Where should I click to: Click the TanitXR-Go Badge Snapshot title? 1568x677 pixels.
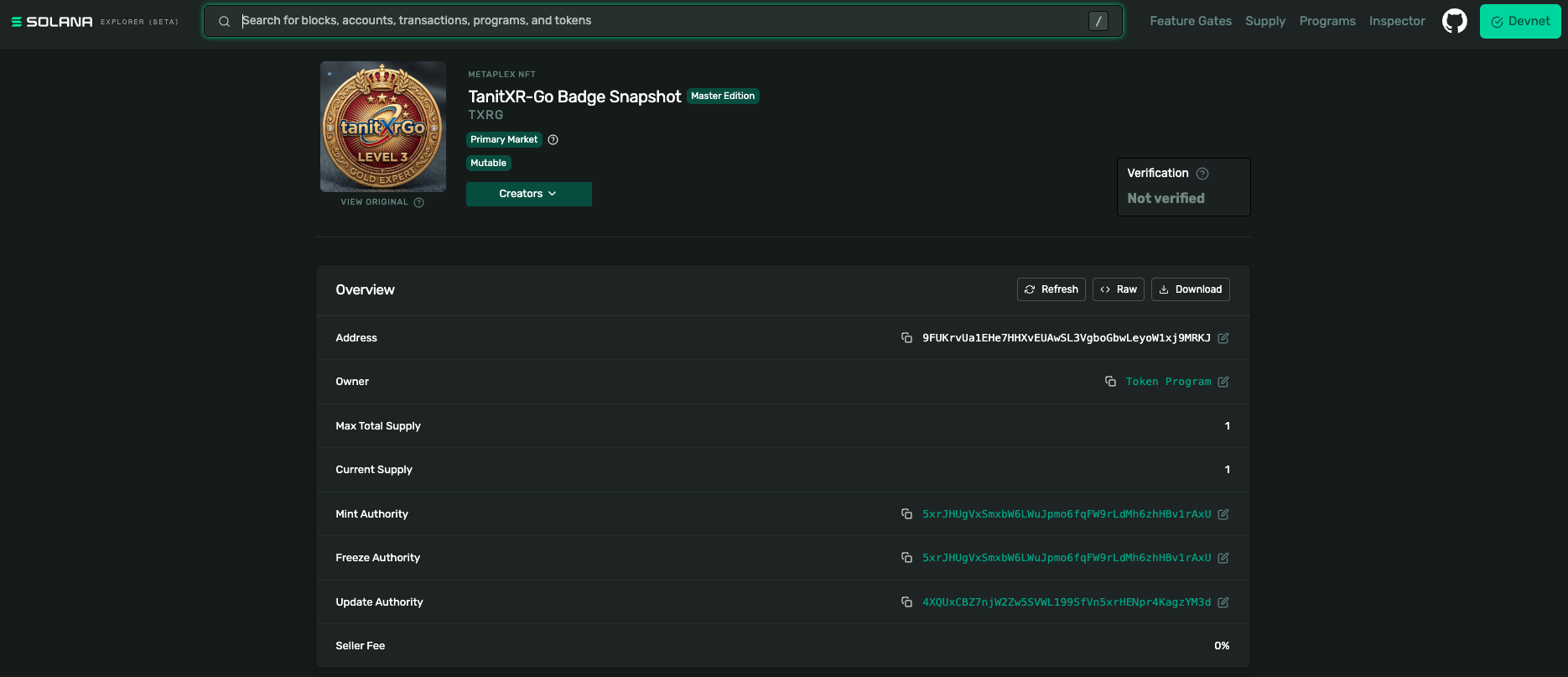pos(574,96)
